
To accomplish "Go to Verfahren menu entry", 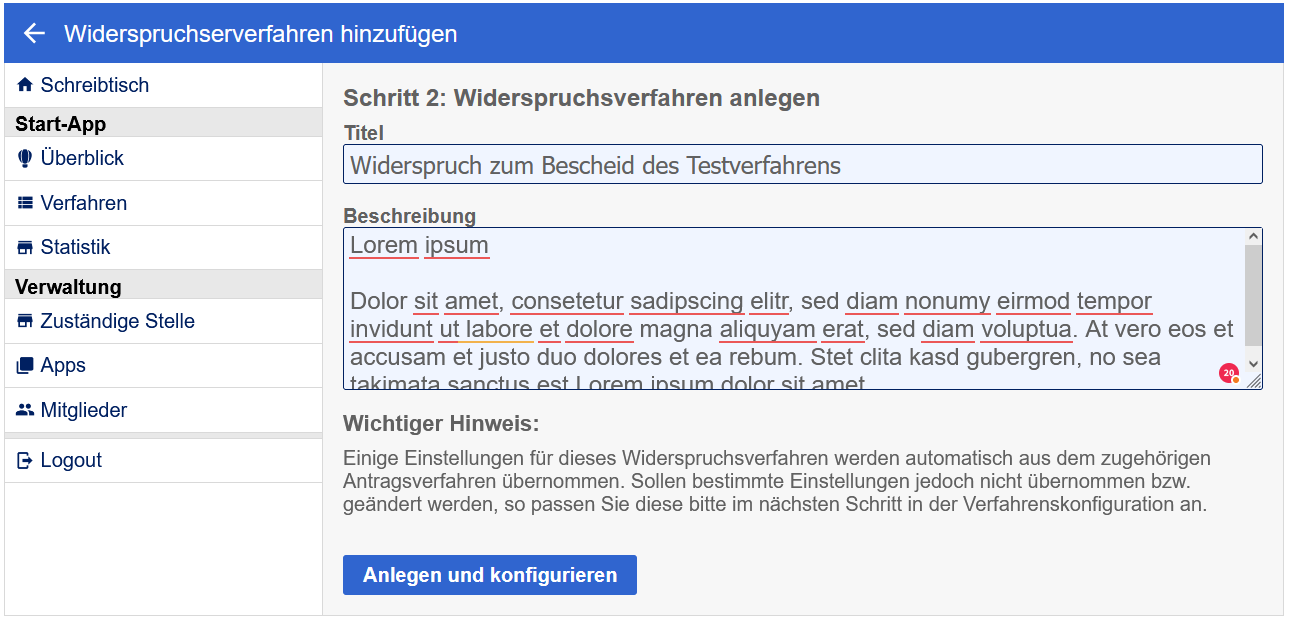I will pos(83,204).
